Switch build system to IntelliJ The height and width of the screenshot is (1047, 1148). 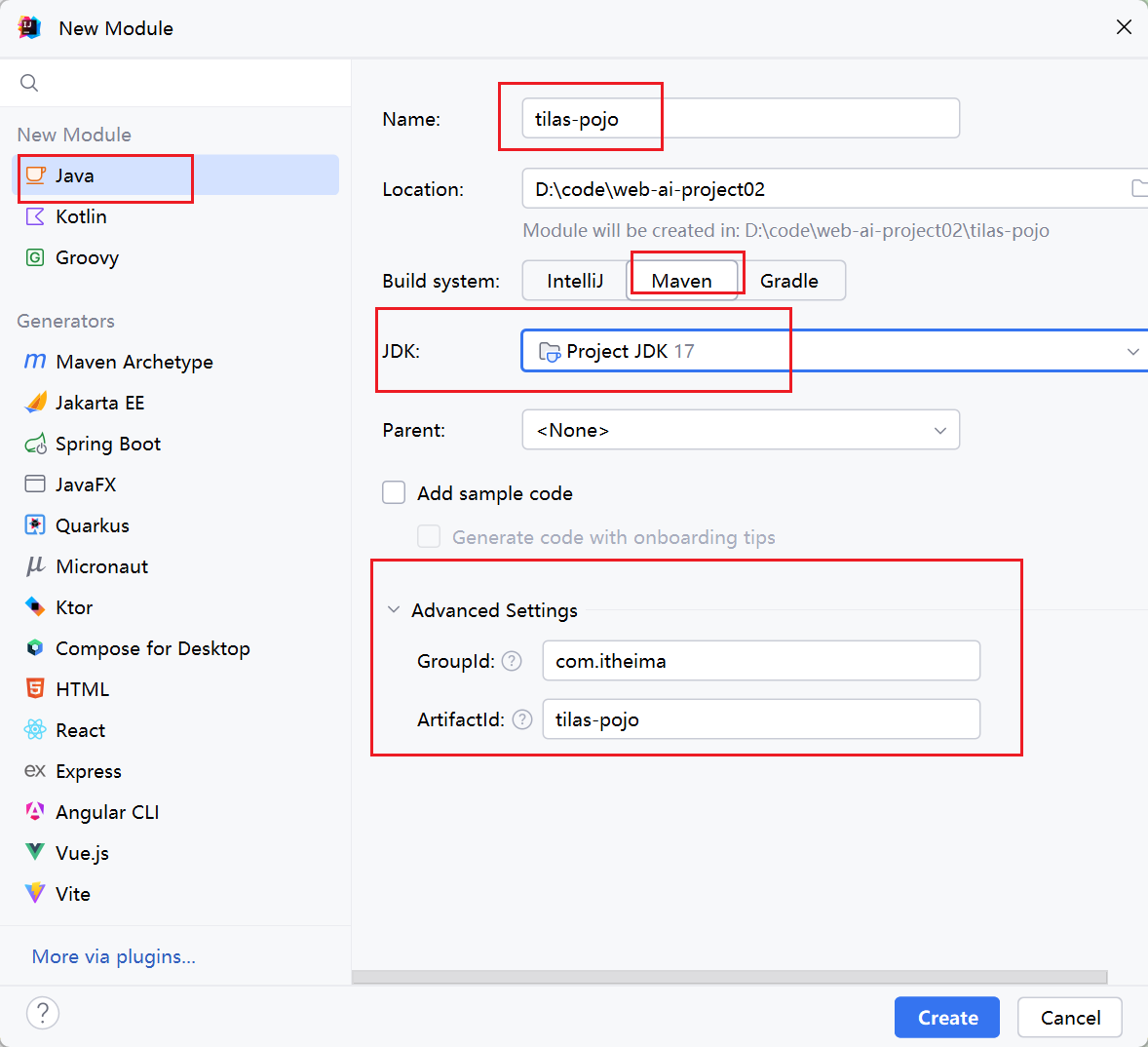575,281
